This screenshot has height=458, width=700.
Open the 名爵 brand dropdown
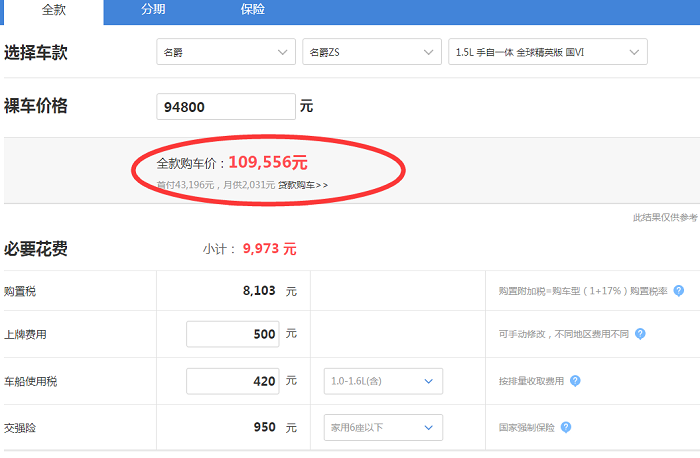pos(226,52)
